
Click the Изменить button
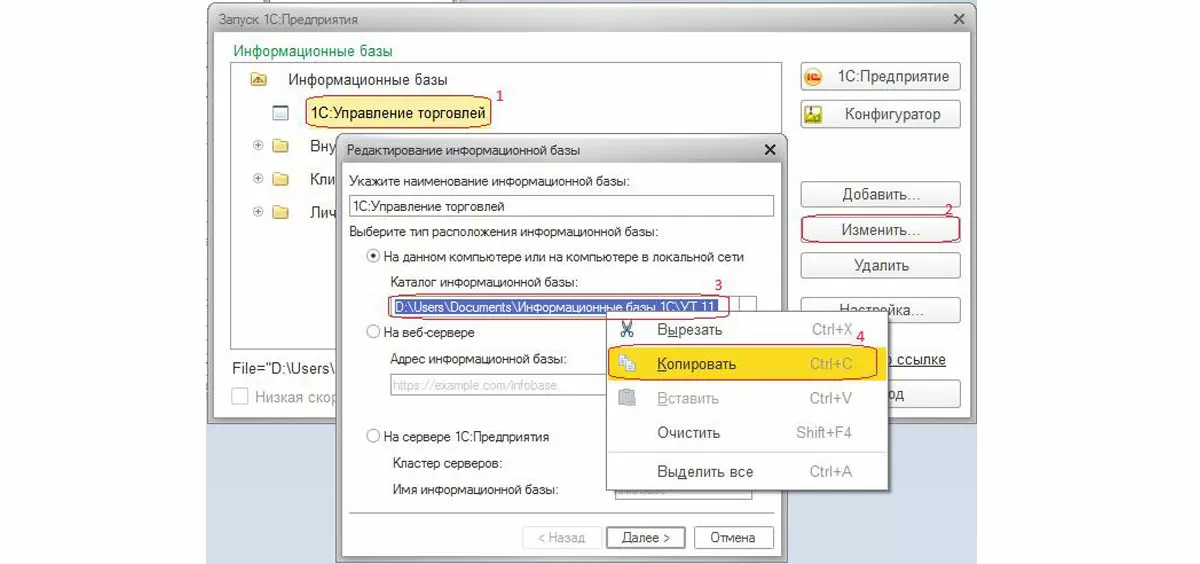pyautogui.click(x=880, y=229)
